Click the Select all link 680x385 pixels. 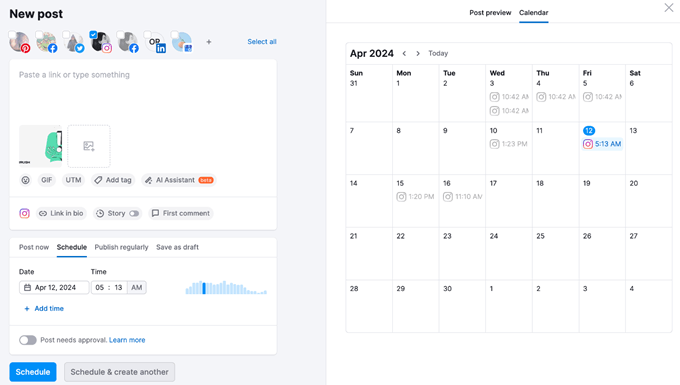pyautogui.click(x=262, y=42)
